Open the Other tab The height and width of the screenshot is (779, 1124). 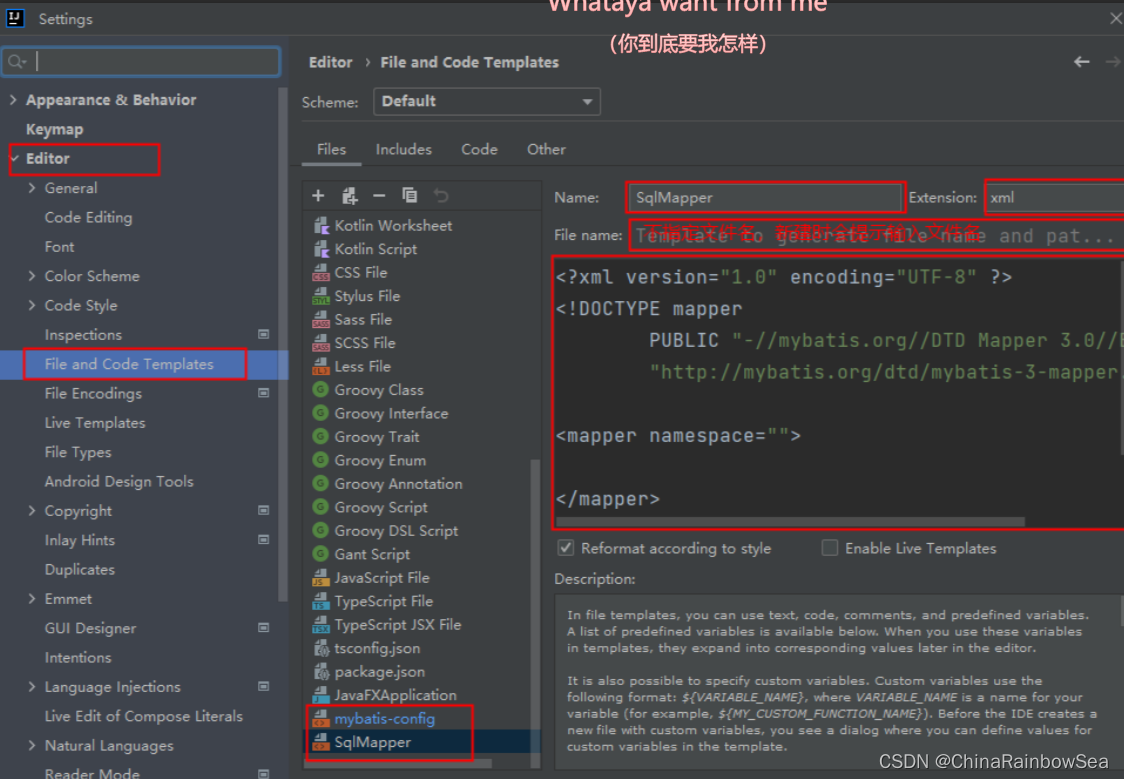click(x=546, y=149)
